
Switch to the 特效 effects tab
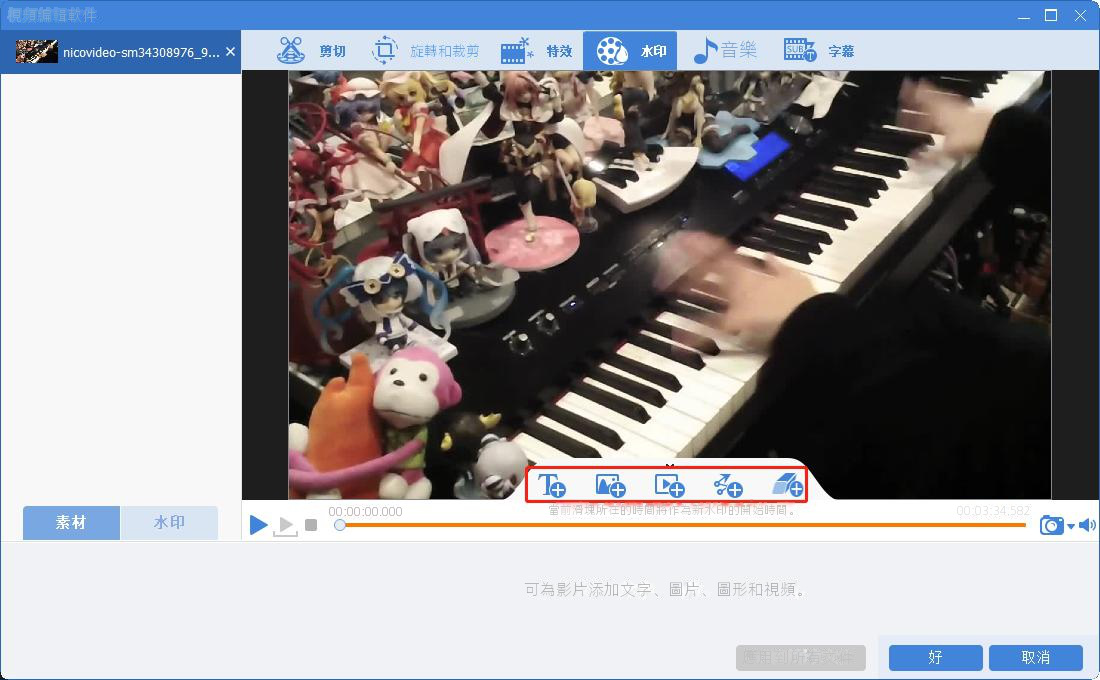537,51
